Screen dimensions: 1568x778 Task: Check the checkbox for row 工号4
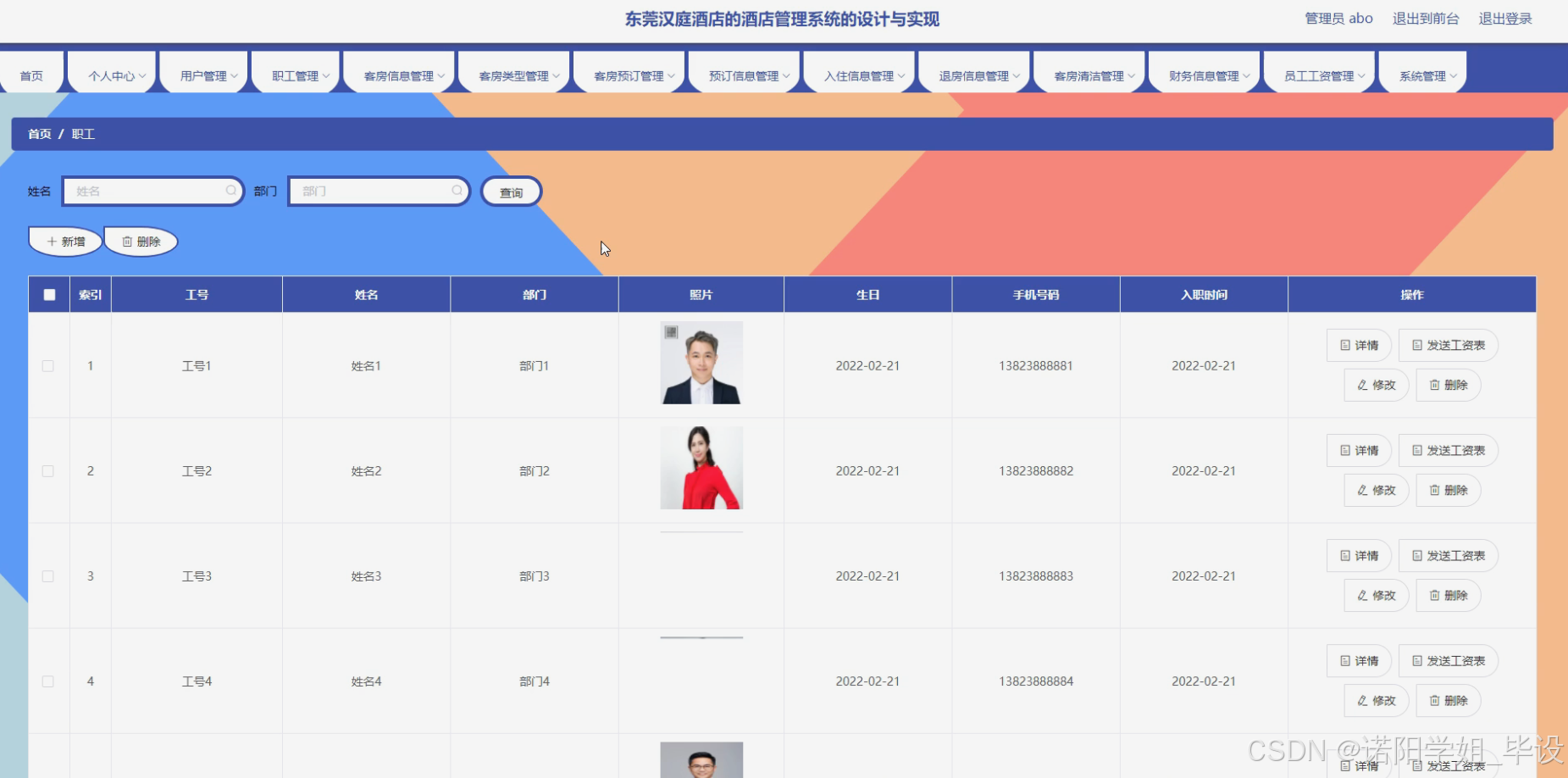[x=48, y=681]
